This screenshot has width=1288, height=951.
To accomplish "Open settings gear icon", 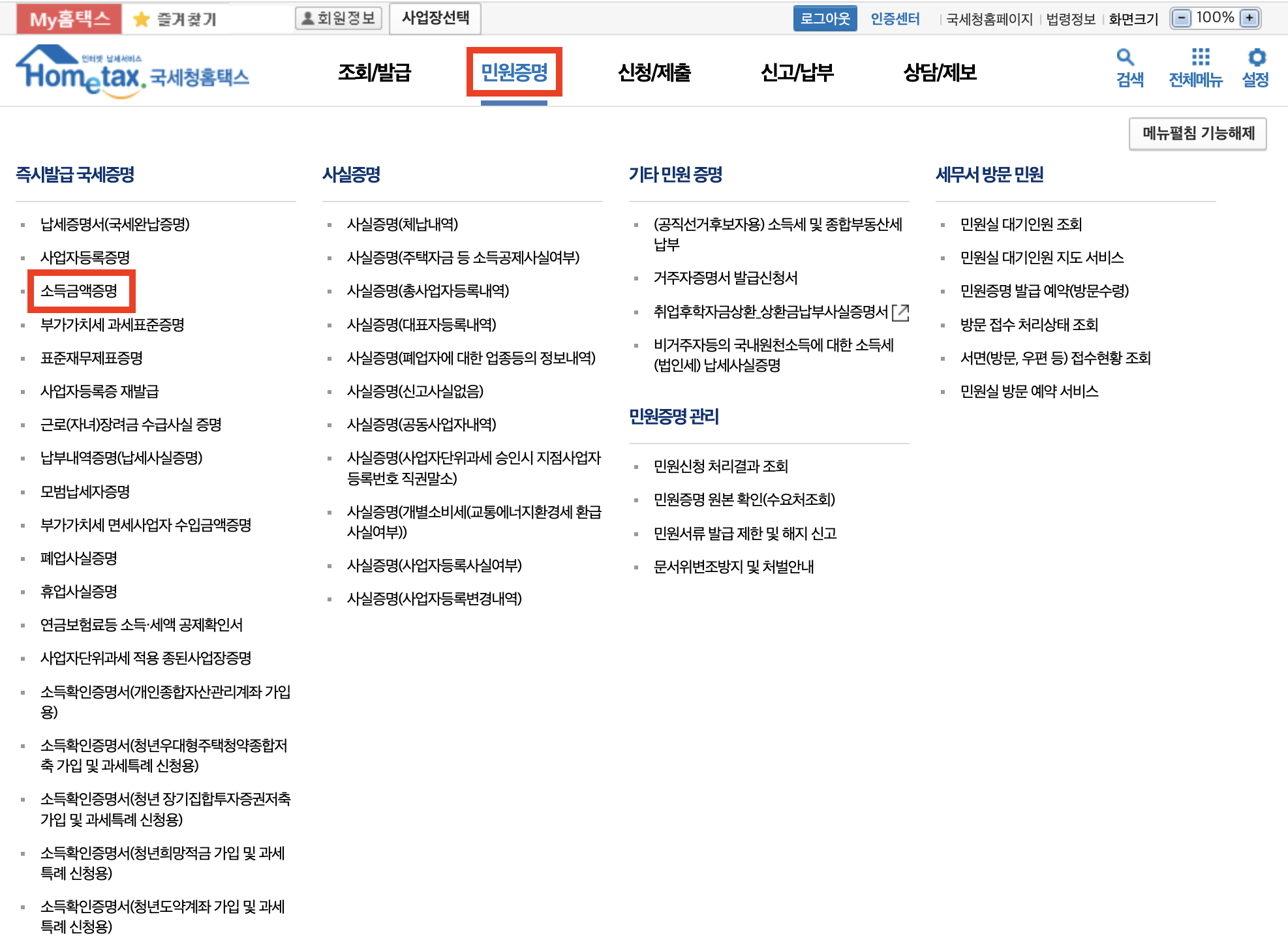I will pos(1256,57).
